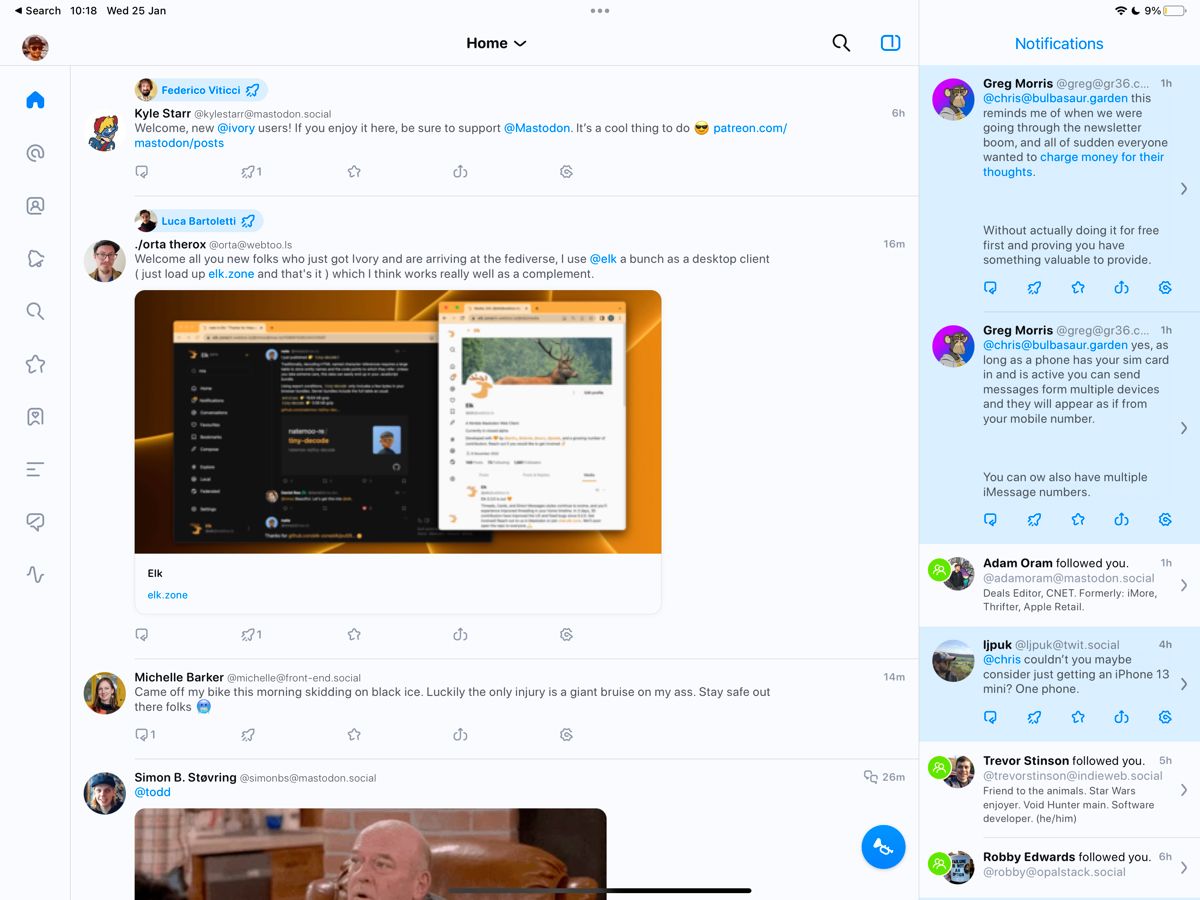
Task: Share orta therox's Elk post
Action: [460, 634]
